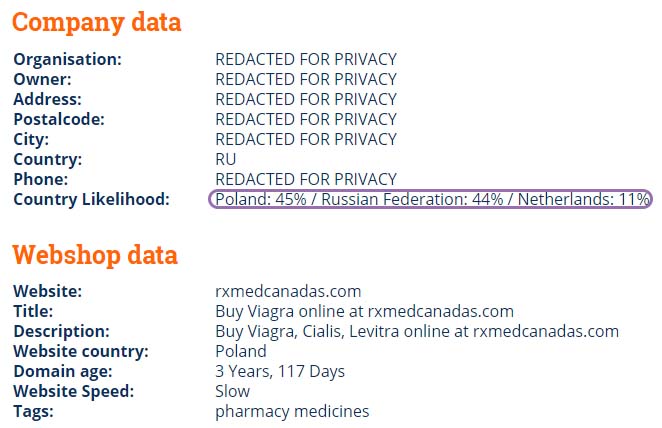Viewport: 662px width, 428px height.
Task: Click the Country Likelihood label
Action: coord(91,199)
